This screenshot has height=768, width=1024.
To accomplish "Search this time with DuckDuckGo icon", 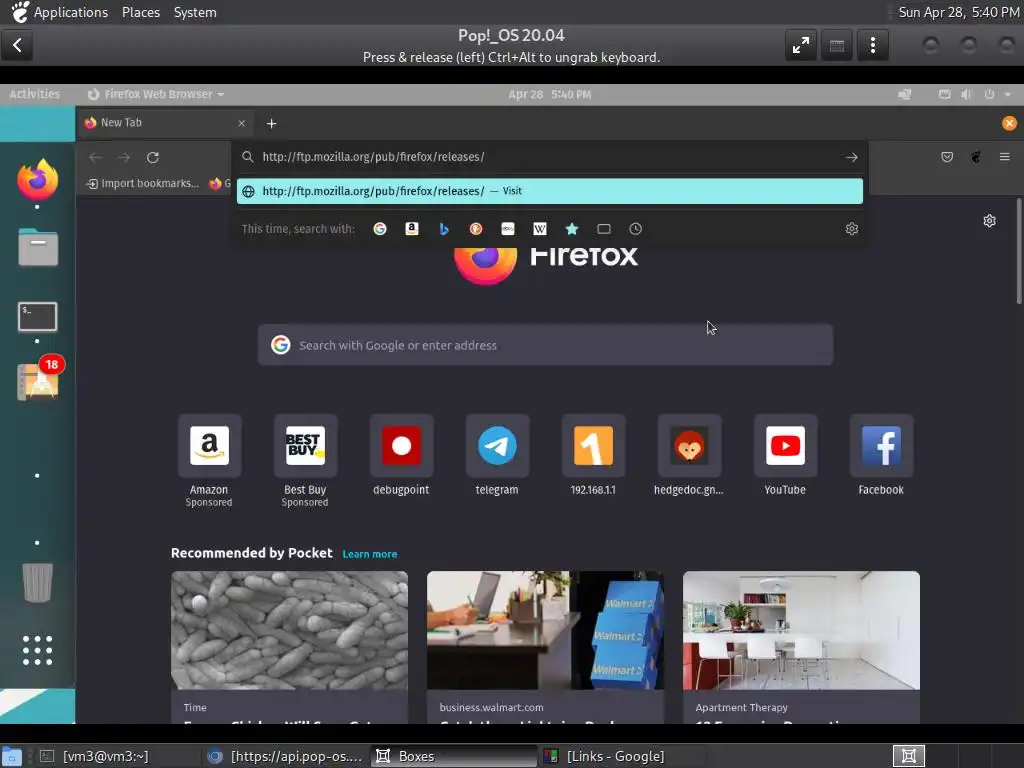I will [475, 229].
